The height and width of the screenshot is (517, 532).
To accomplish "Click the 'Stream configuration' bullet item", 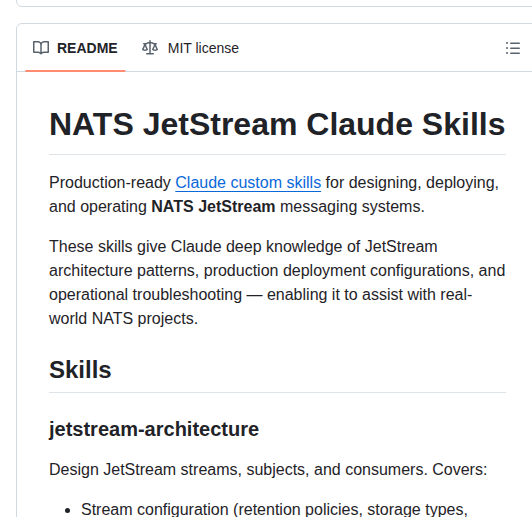I will point(274,510).
